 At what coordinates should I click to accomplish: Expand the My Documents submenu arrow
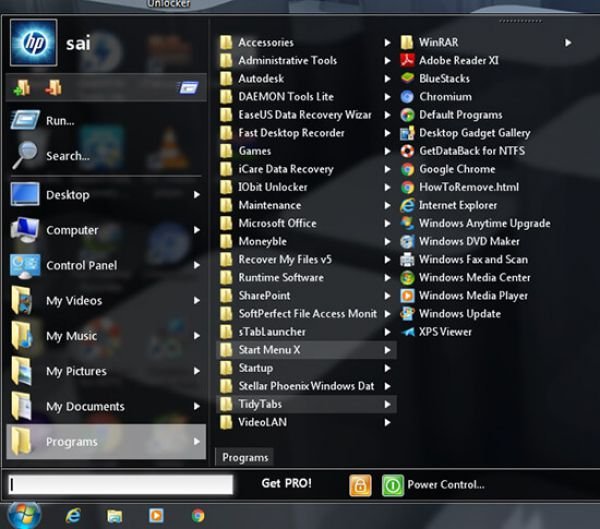[x=197, y=406]
